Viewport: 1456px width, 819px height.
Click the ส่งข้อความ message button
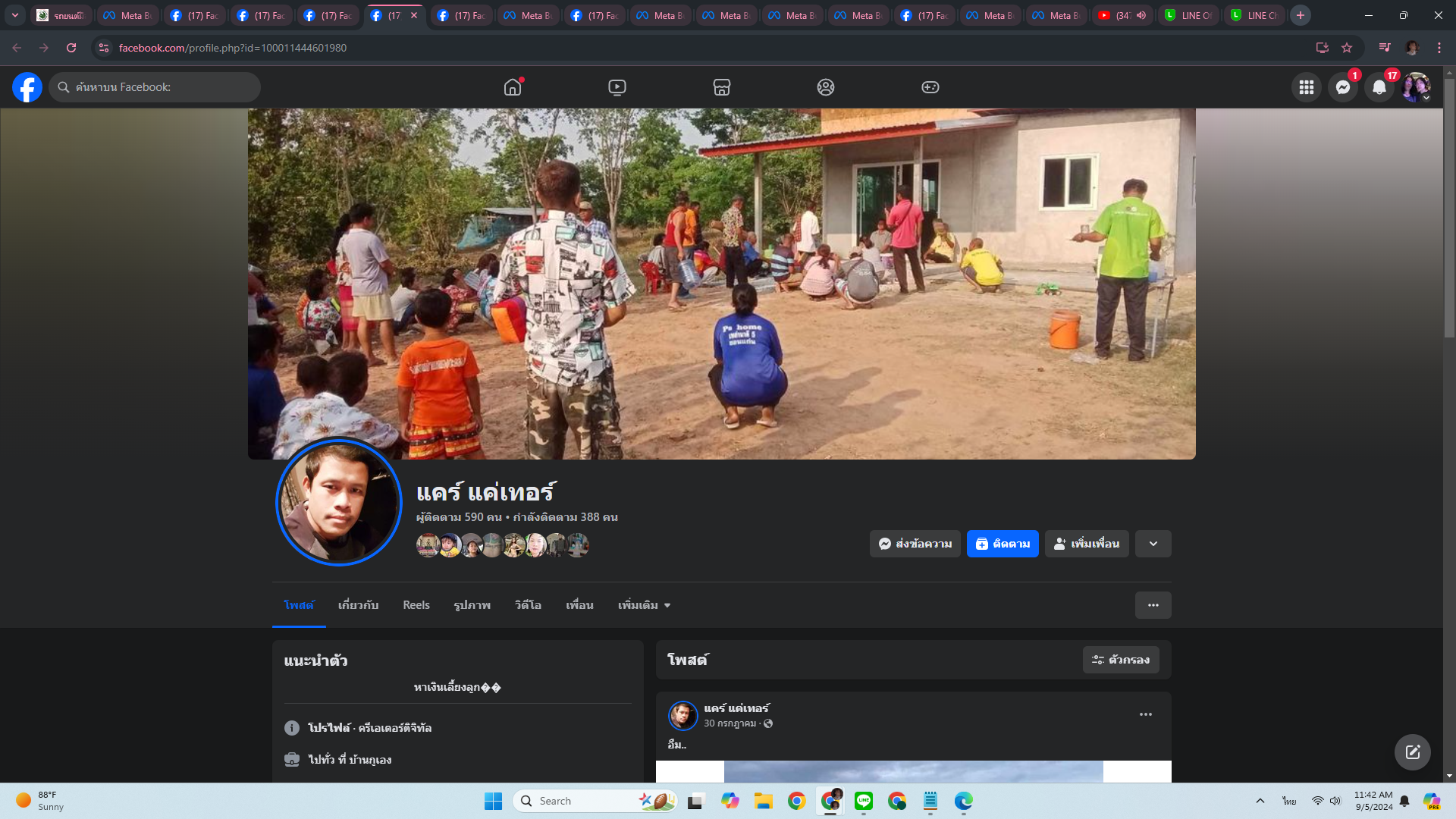[915, 544]
